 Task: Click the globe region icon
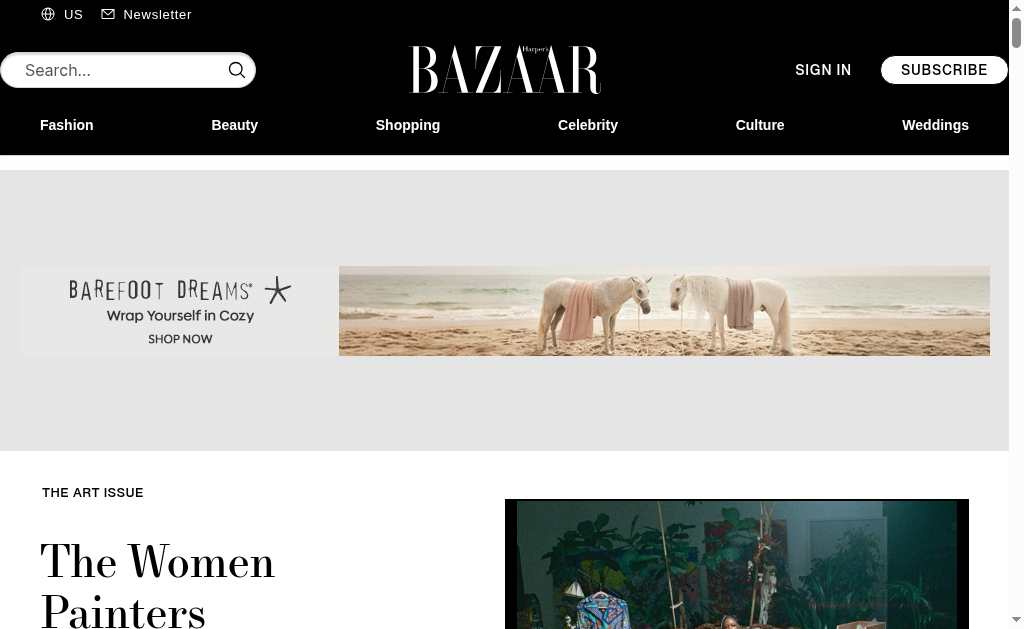pyautogui.click(x=48, y=14)
